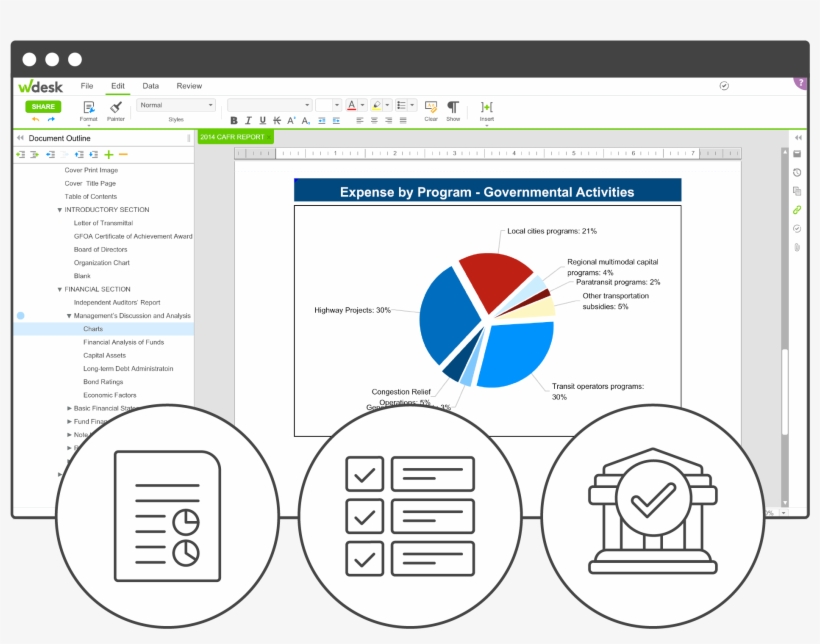The image size is (820, 644).
Task: Open revision history in the right sidebar
Action: coord(795,172)
